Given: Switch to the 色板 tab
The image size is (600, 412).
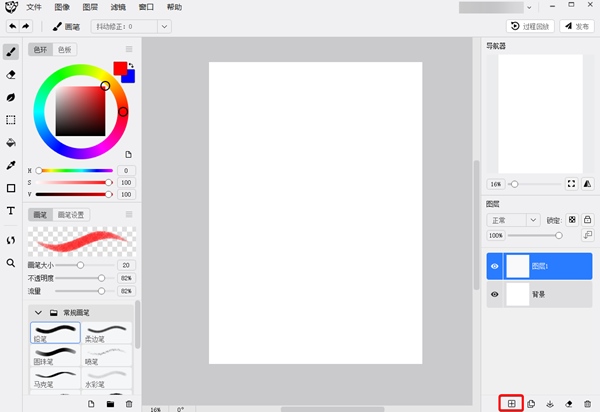Looking at the screenshot, I should click(65, 49).
